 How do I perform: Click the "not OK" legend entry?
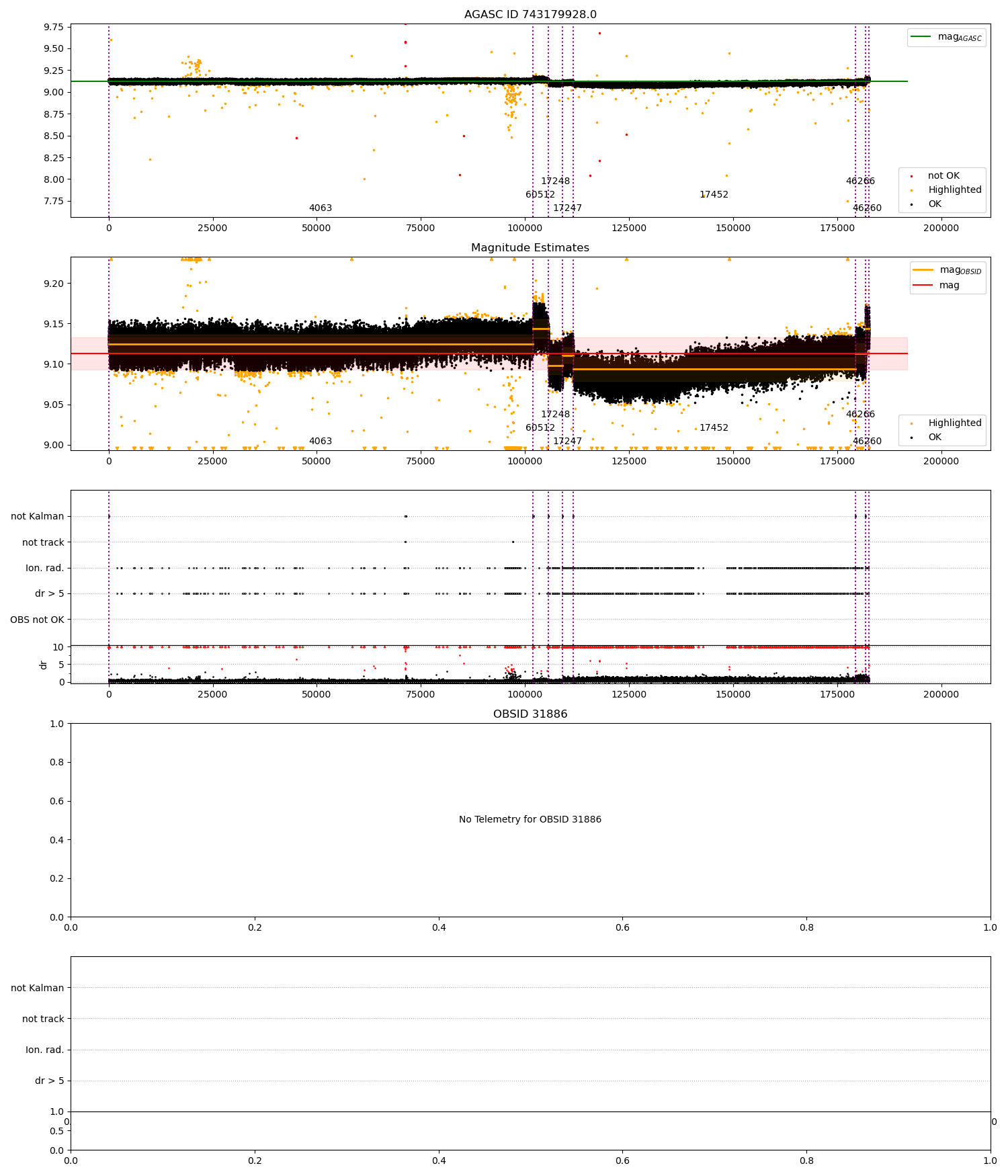coord(943,176)
